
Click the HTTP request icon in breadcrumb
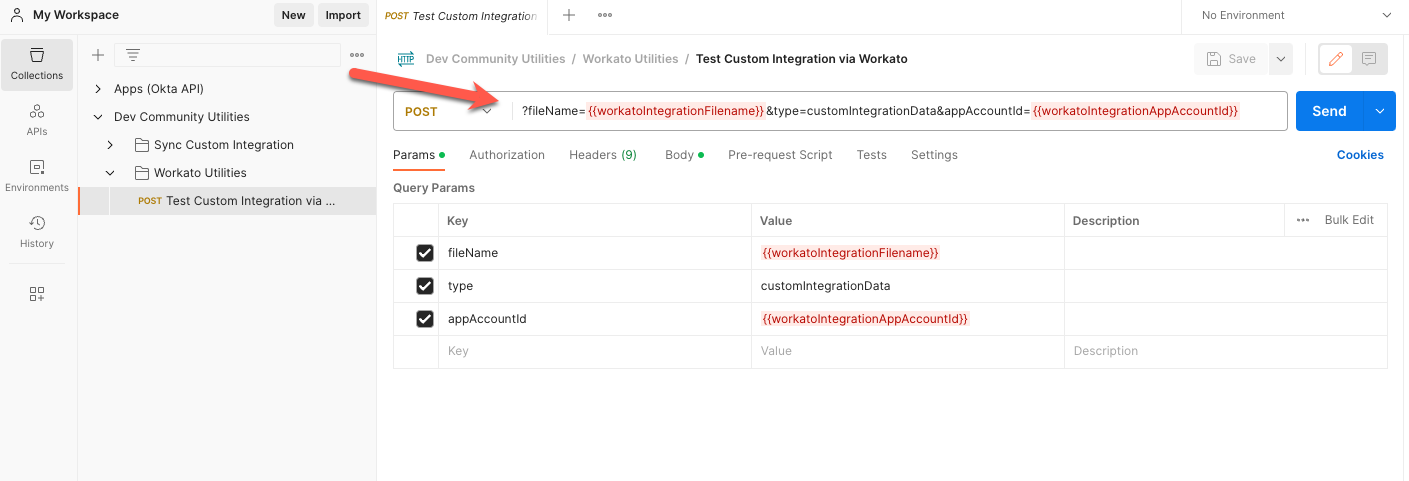coord(406,59)
